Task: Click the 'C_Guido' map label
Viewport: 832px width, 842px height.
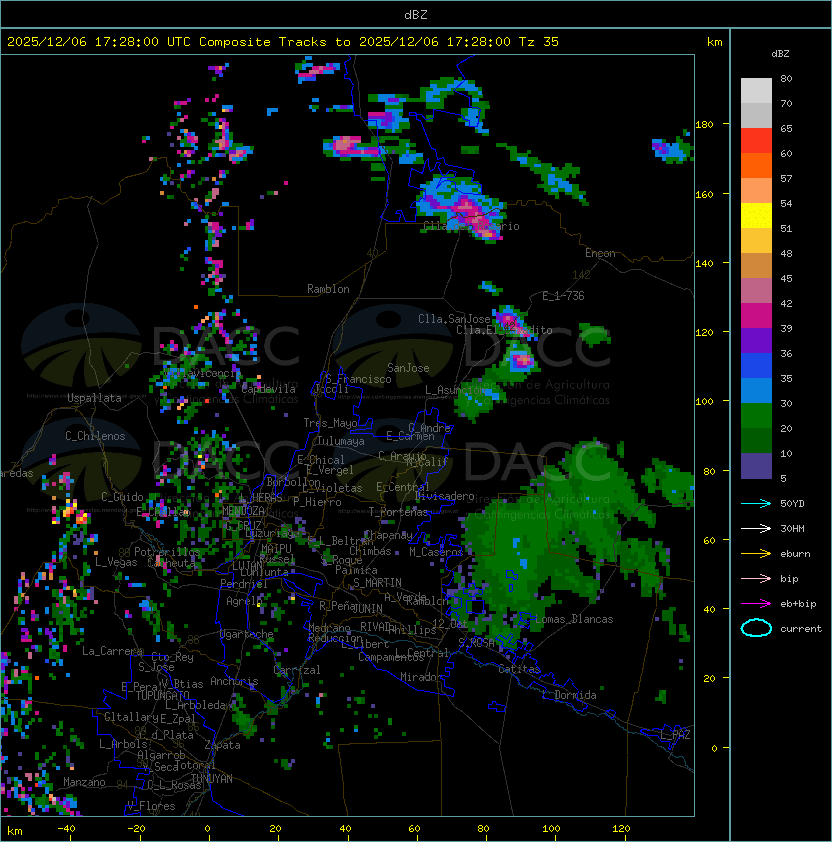Action: point(122,497)
